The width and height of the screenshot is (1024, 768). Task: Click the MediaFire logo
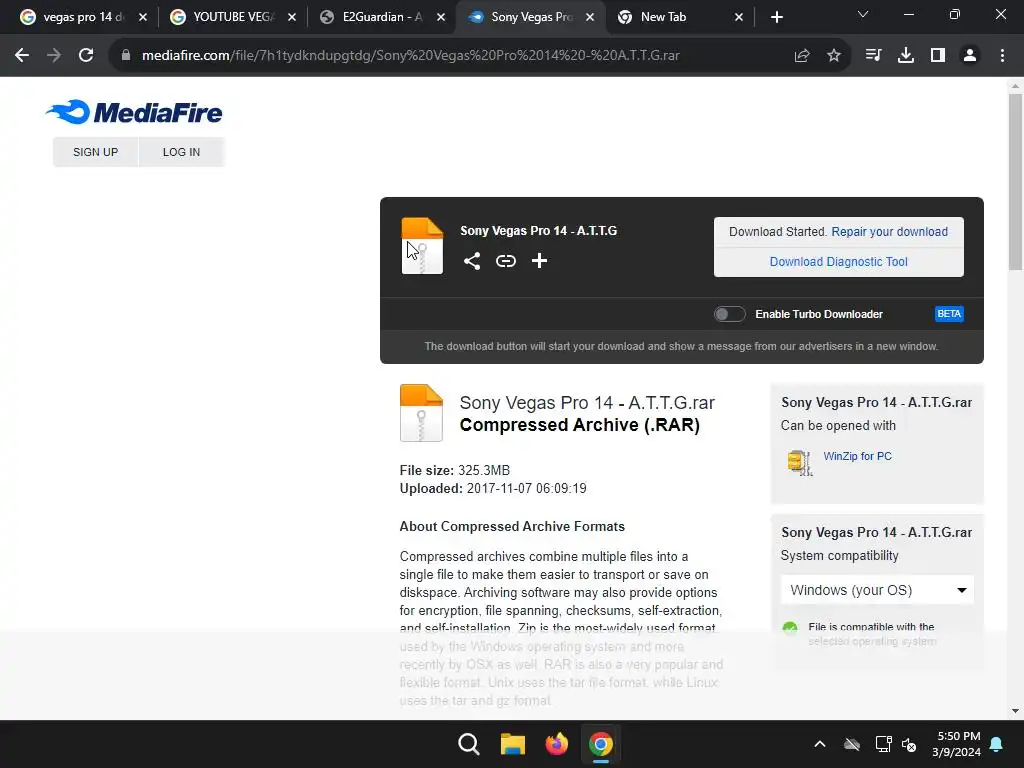pyautogui.click(x=134, y=112)
